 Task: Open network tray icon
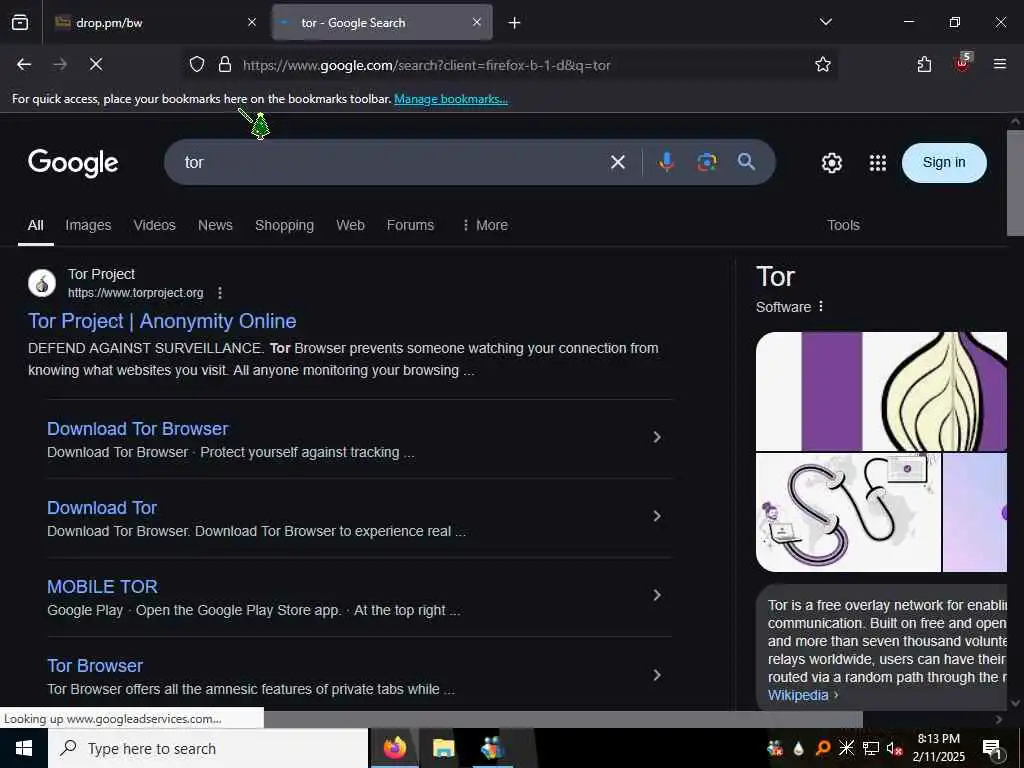[871, 748]
